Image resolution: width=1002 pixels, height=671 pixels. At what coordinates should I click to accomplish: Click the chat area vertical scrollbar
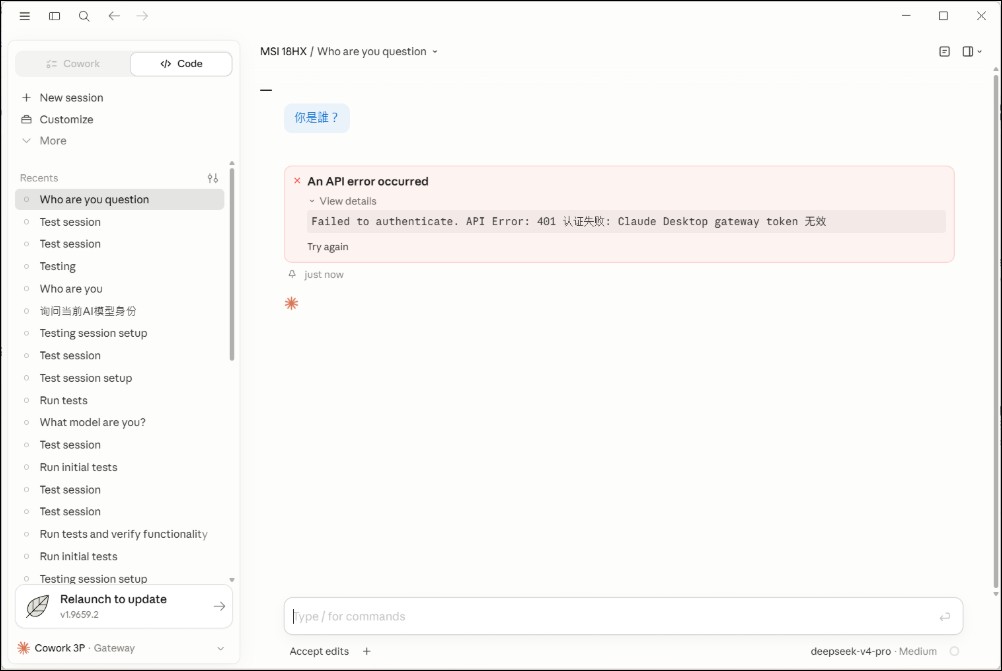point(996,332)
